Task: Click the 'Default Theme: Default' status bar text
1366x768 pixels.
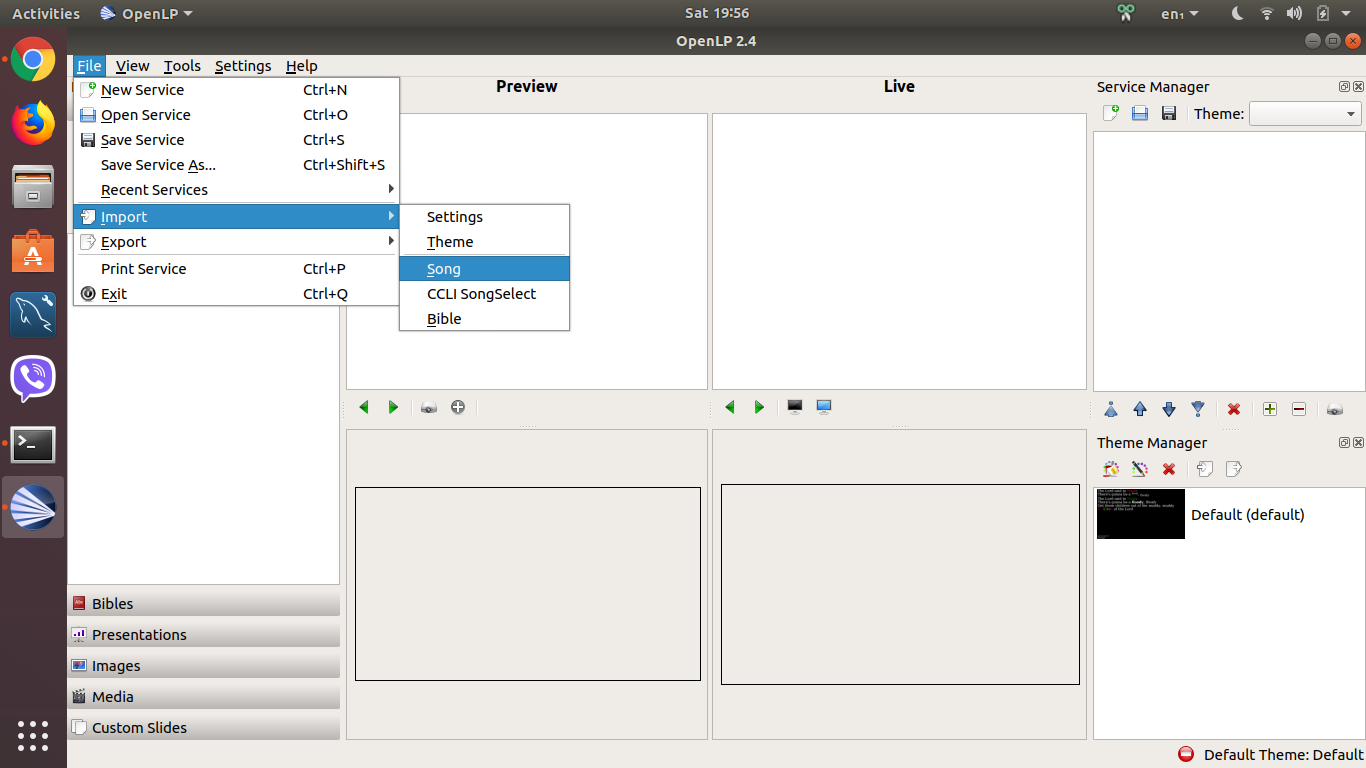Action: (1284, 755)
